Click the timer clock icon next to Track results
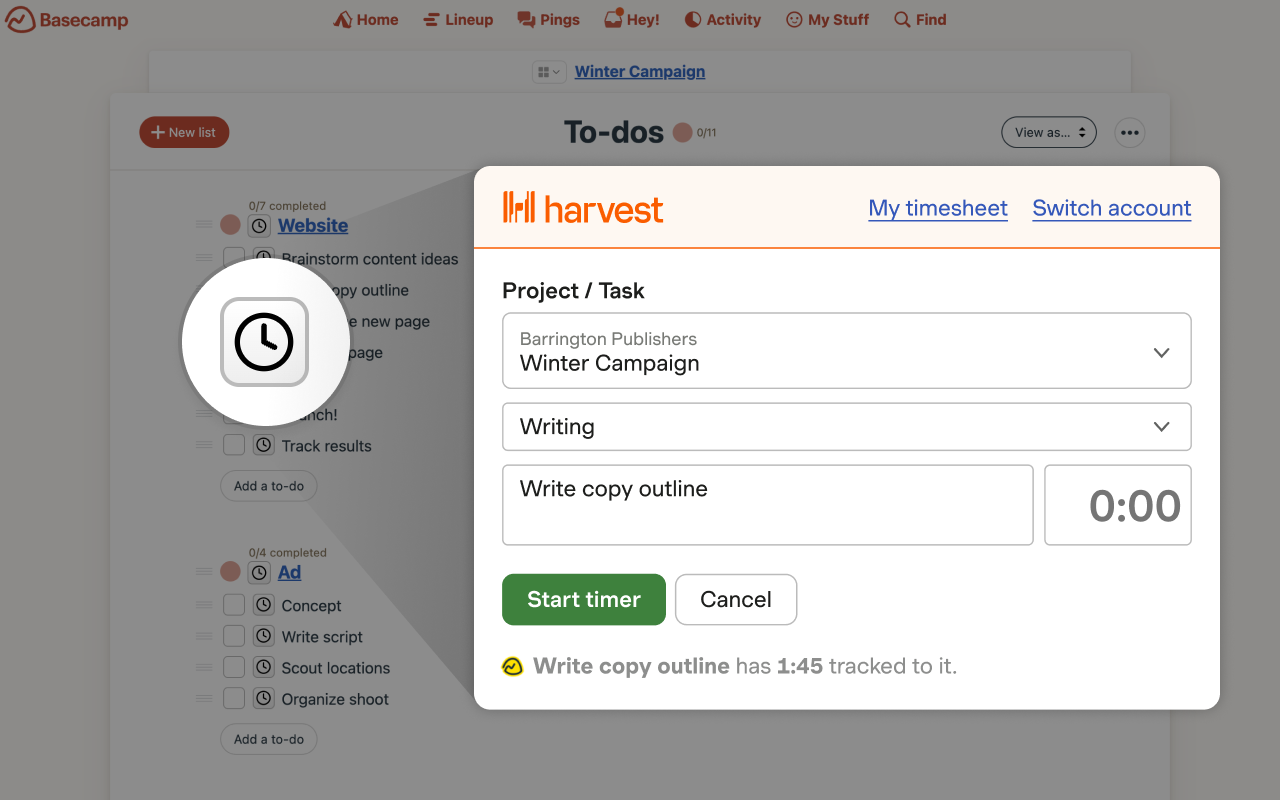Image resolution: width=1280 pixels, height=800 pixels. [264, 445]
